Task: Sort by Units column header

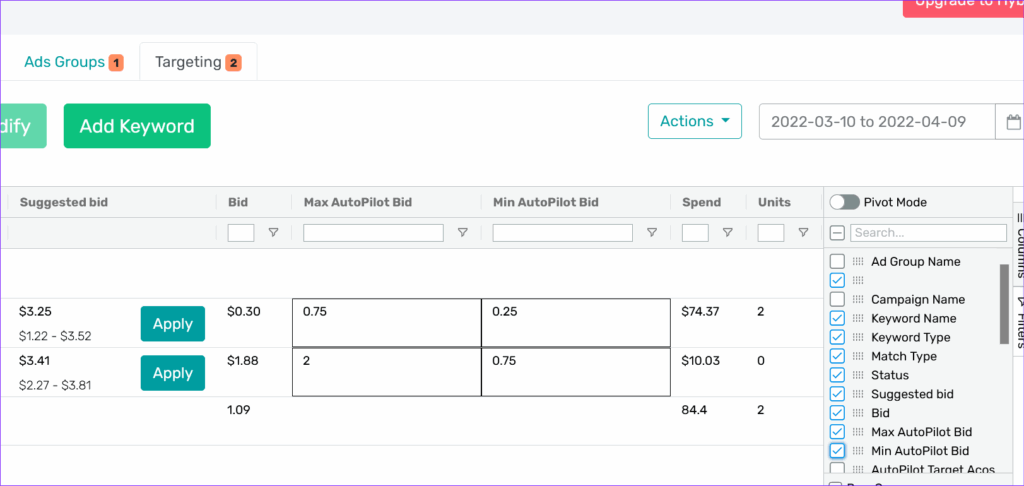Action: pyautogui.click(x=774, y=202)
